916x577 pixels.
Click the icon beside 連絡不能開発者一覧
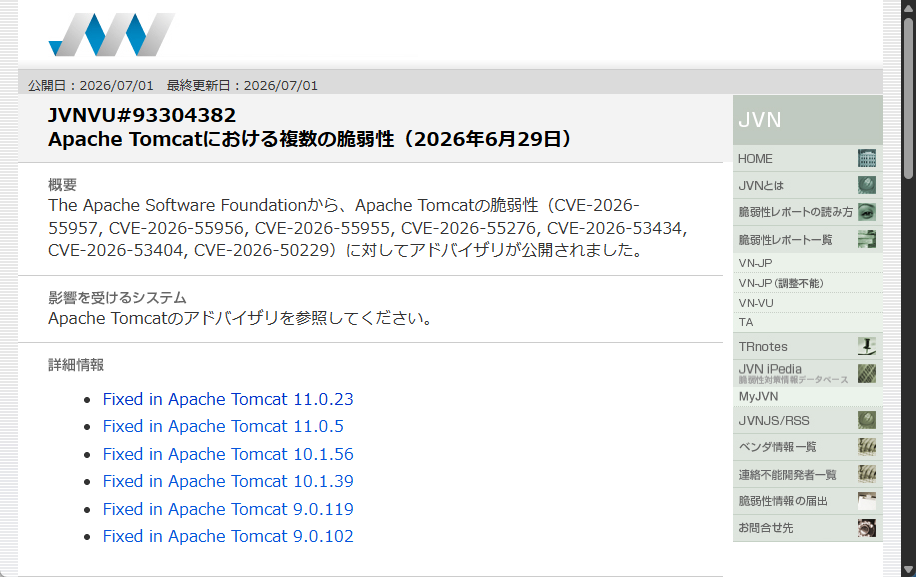click(x=866, y=474)
